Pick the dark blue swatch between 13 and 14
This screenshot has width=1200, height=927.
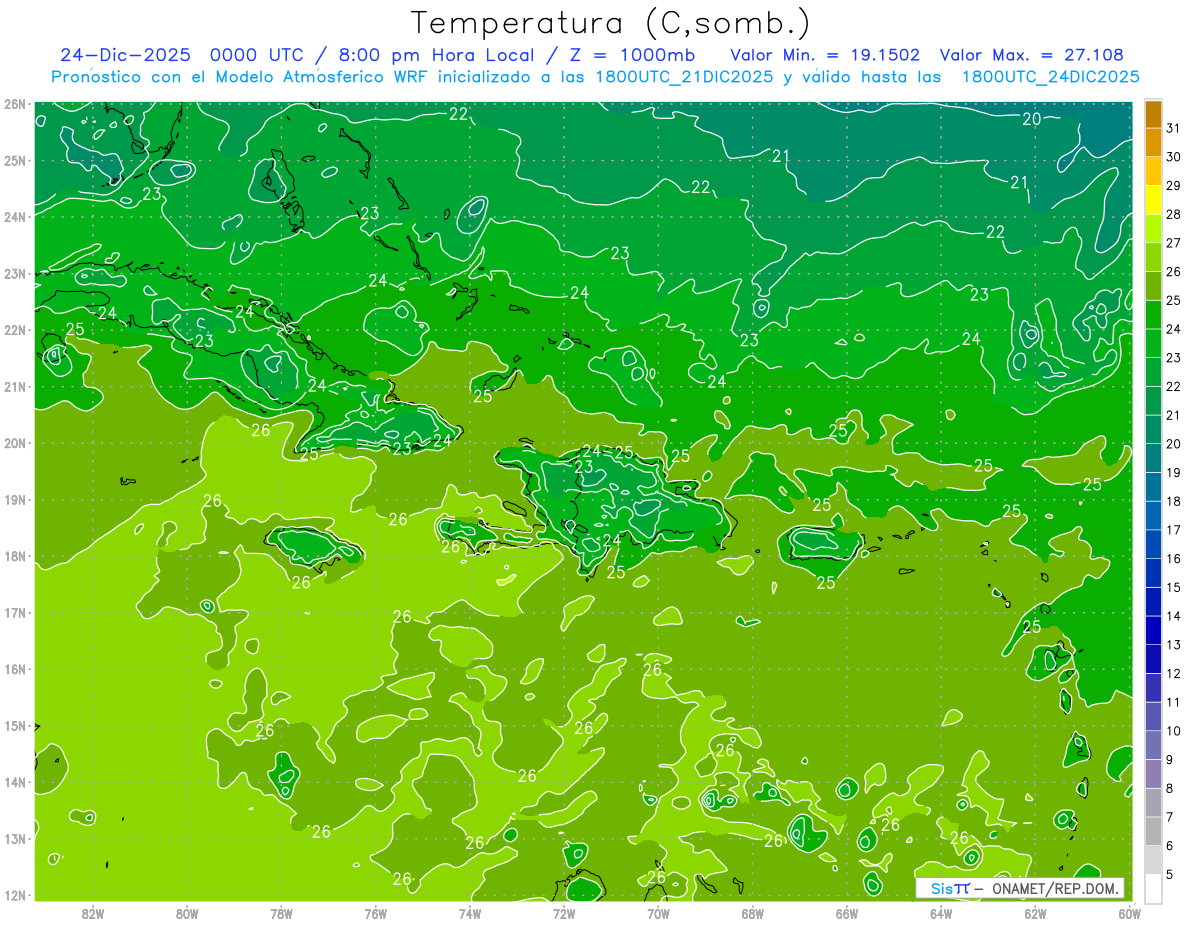click(x=1153, y=631)
